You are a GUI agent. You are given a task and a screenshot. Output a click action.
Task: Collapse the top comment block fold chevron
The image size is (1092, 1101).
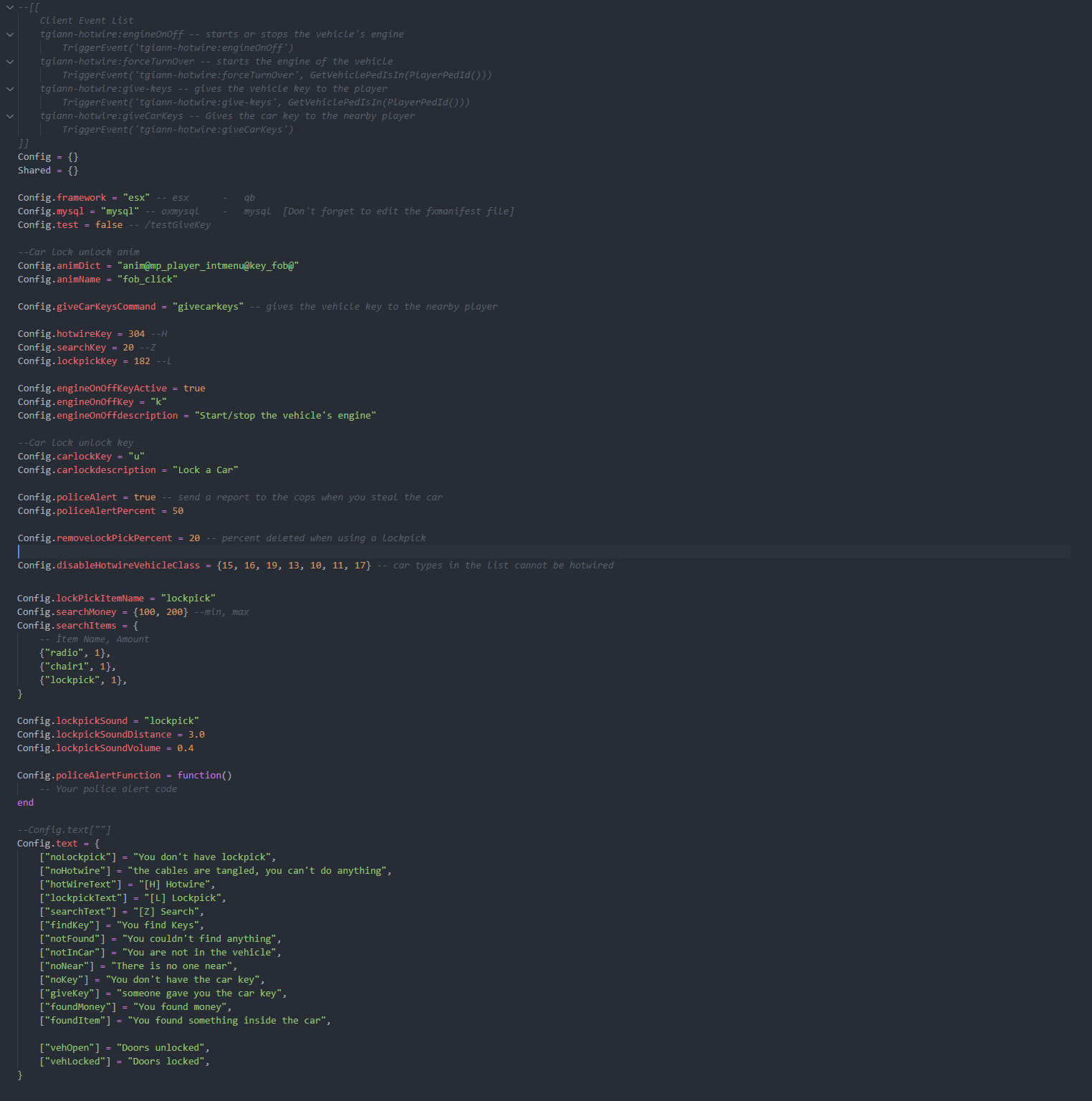coord(10,7)
